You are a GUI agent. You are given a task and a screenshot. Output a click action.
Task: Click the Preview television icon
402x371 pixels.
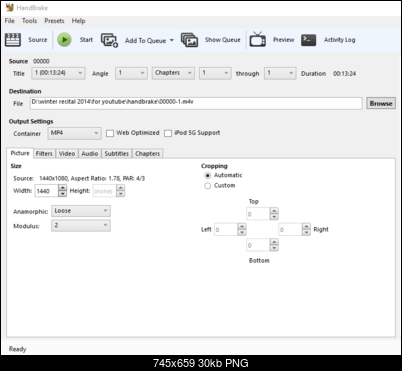(x=258, y=39)
